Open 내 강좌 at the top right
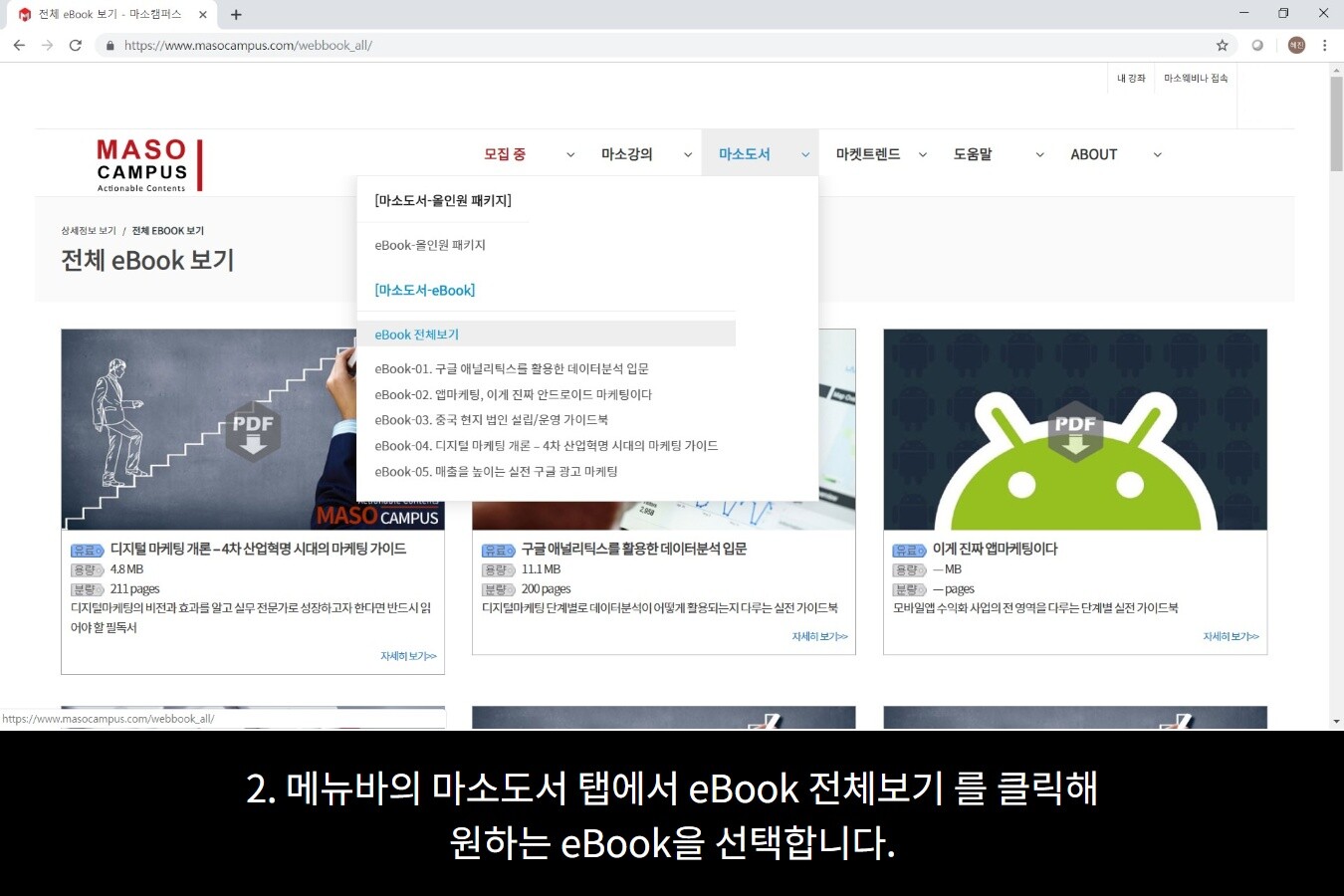 tap(1131, 78)
